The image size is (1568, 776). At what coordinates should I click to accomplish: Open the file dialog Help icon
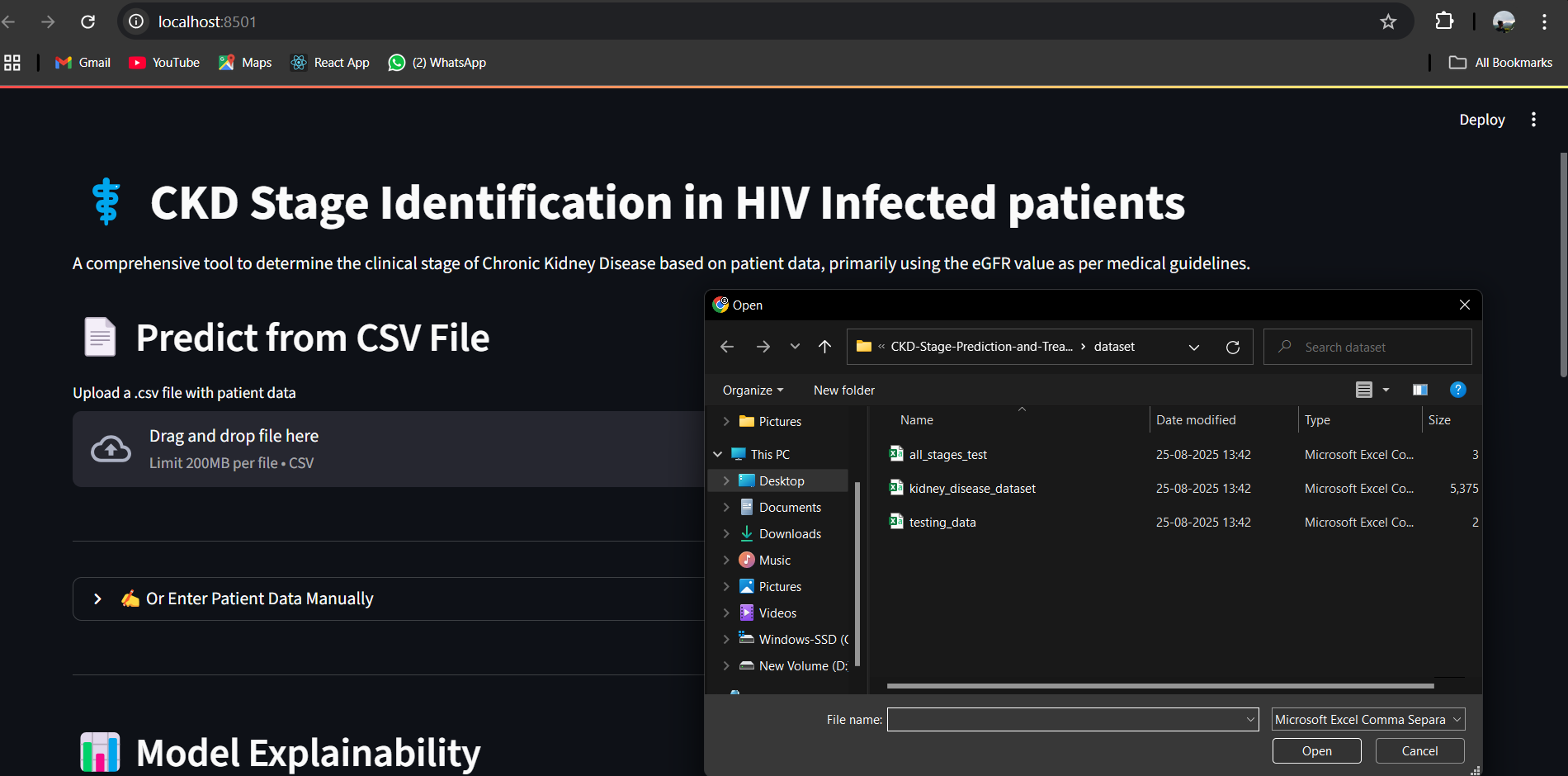click(1457, 390)
